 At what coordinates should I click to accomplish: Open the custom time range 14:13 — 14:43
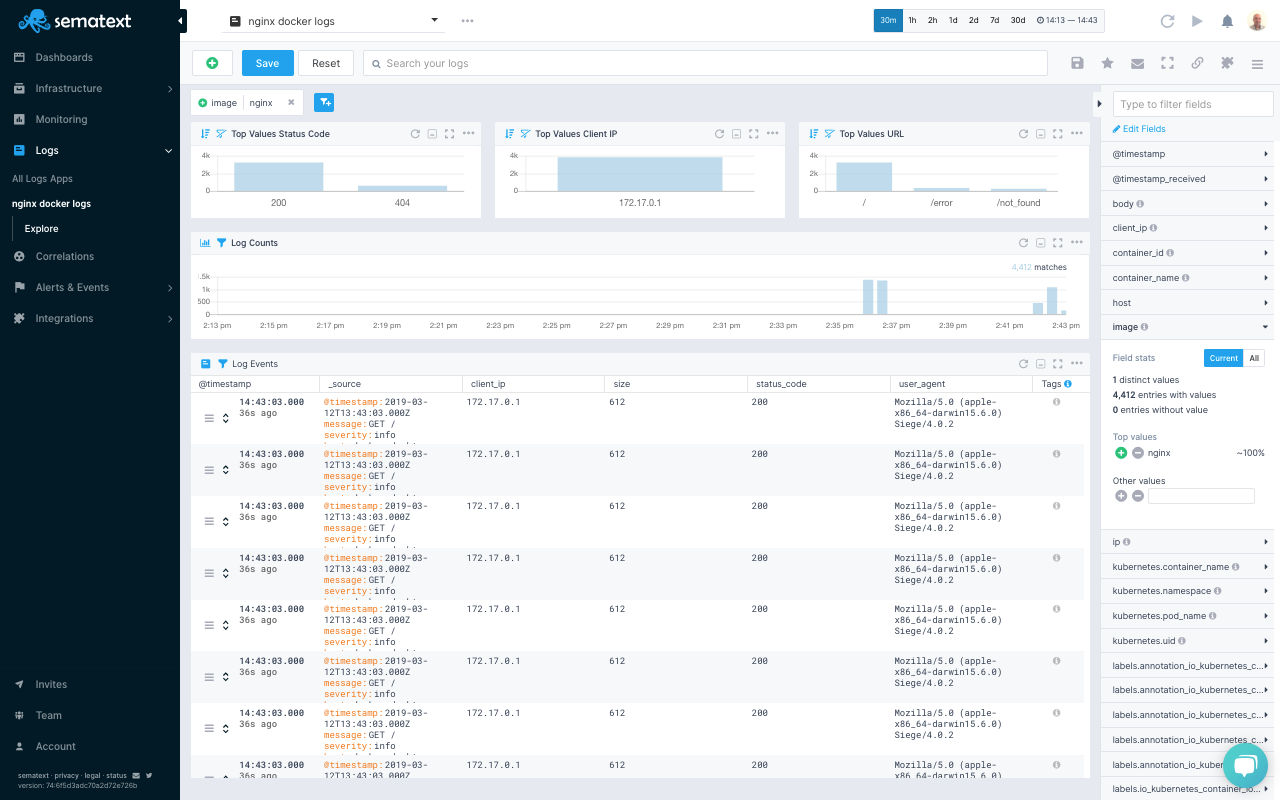(1067, 20)
